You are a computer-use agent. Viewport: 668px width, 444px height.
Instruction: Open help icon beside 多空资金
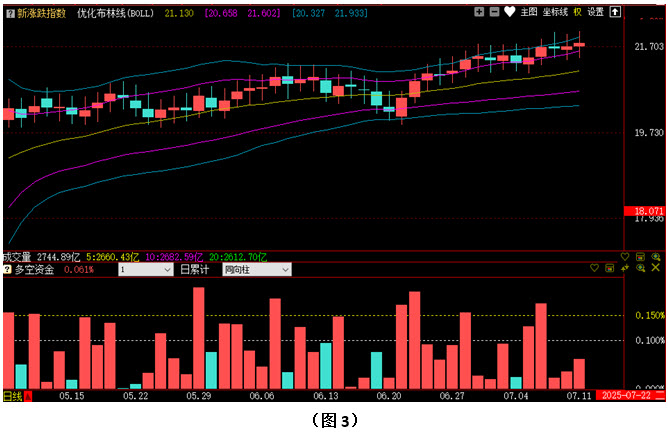[x=7, y=269]
